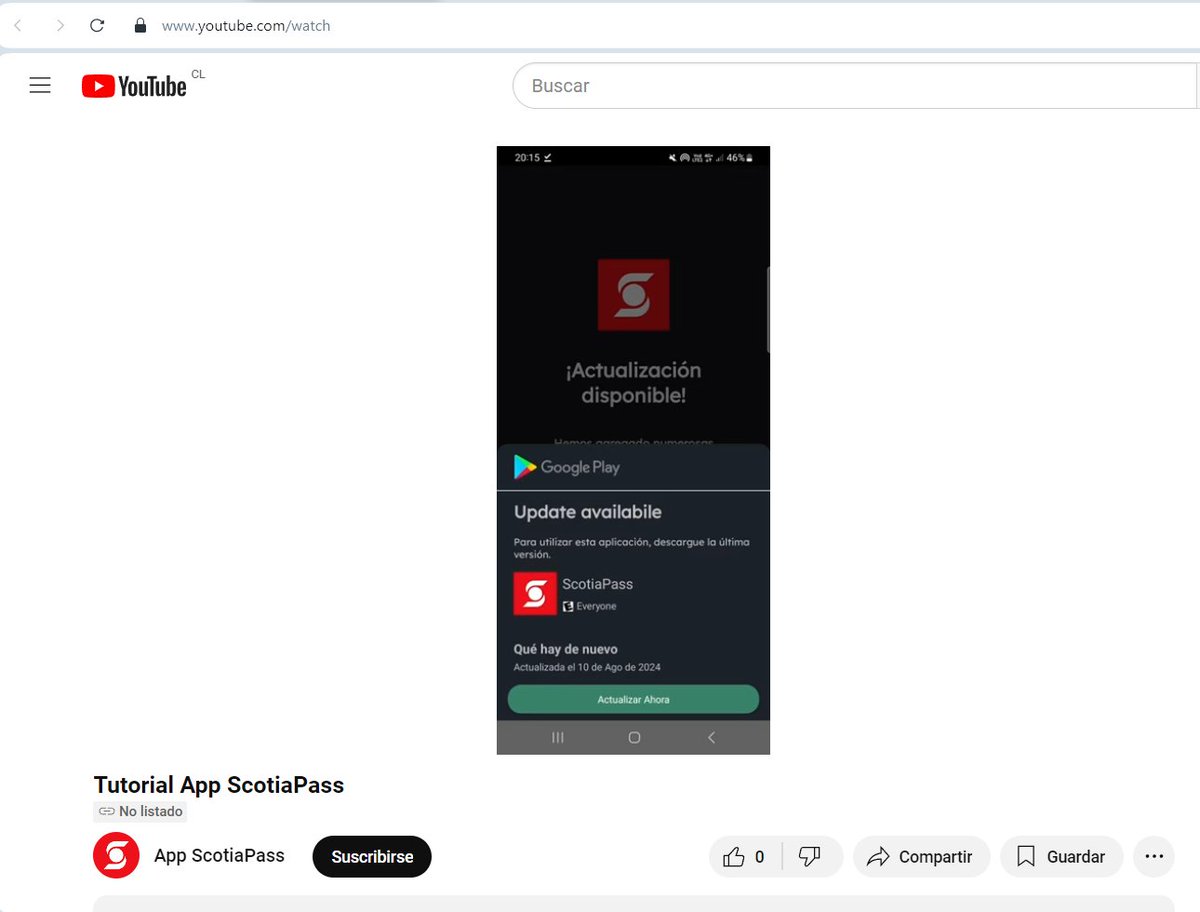Click the Actualizada el 10 de Ago de 2024 text
The height and width of the screenshot is (912, 1200).
(x=587, y=667)
